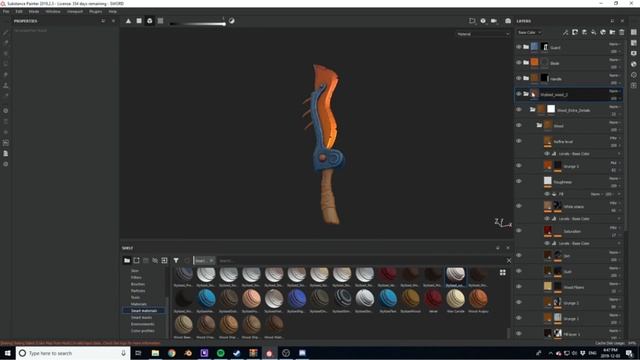Toggle visibility of the Dirt layer

(x=518, y=256)
